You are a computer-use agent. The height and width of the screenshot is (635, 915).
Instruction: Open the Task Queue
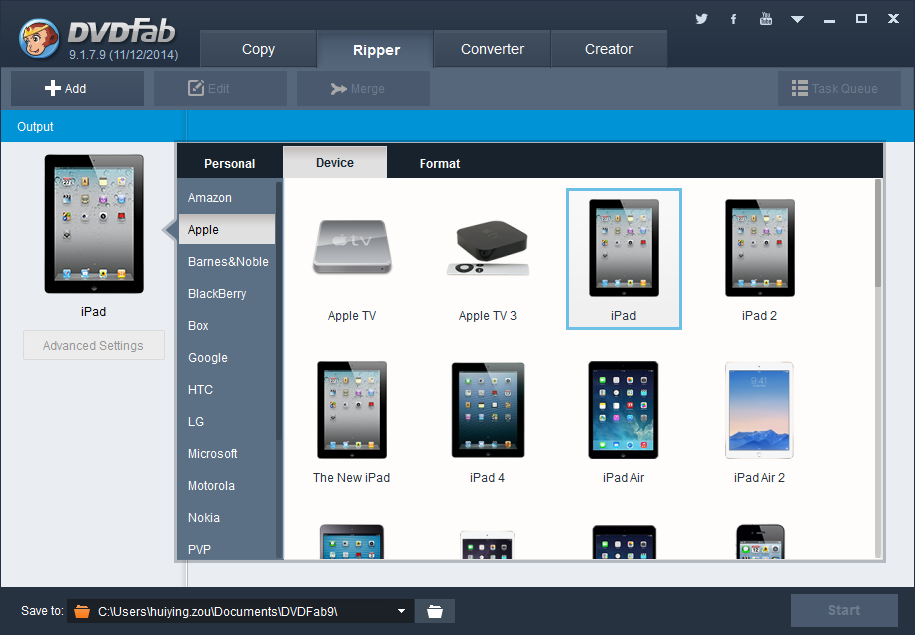click(x=839, y=89)
